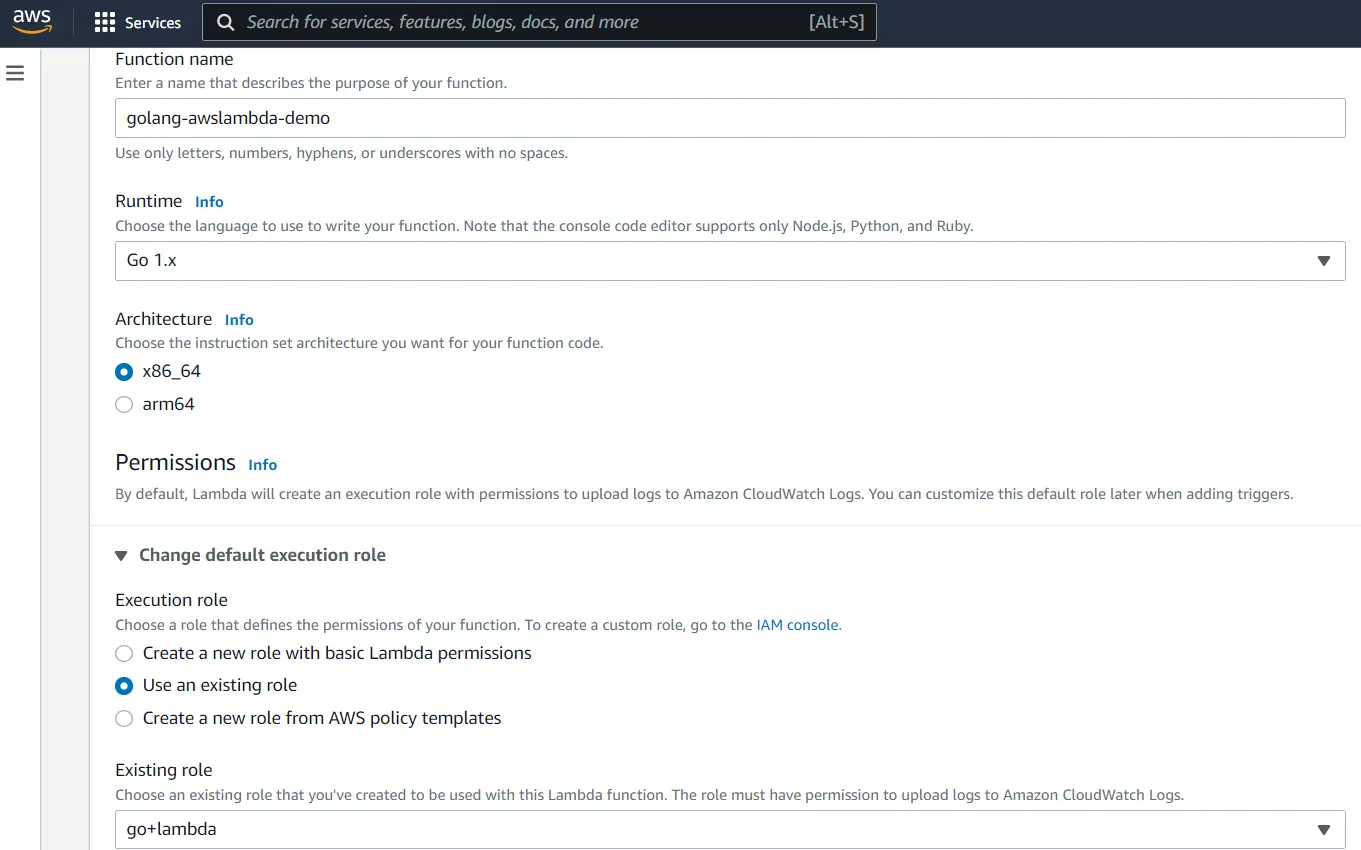1361x850 pixels.
Task: Click the Existing role label
Action: pyautogui.click(x=163, y=770)
